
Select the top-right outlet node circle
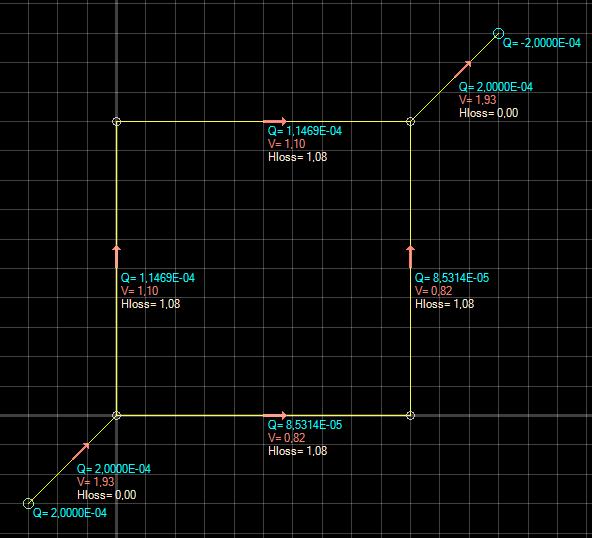[498, 33]
